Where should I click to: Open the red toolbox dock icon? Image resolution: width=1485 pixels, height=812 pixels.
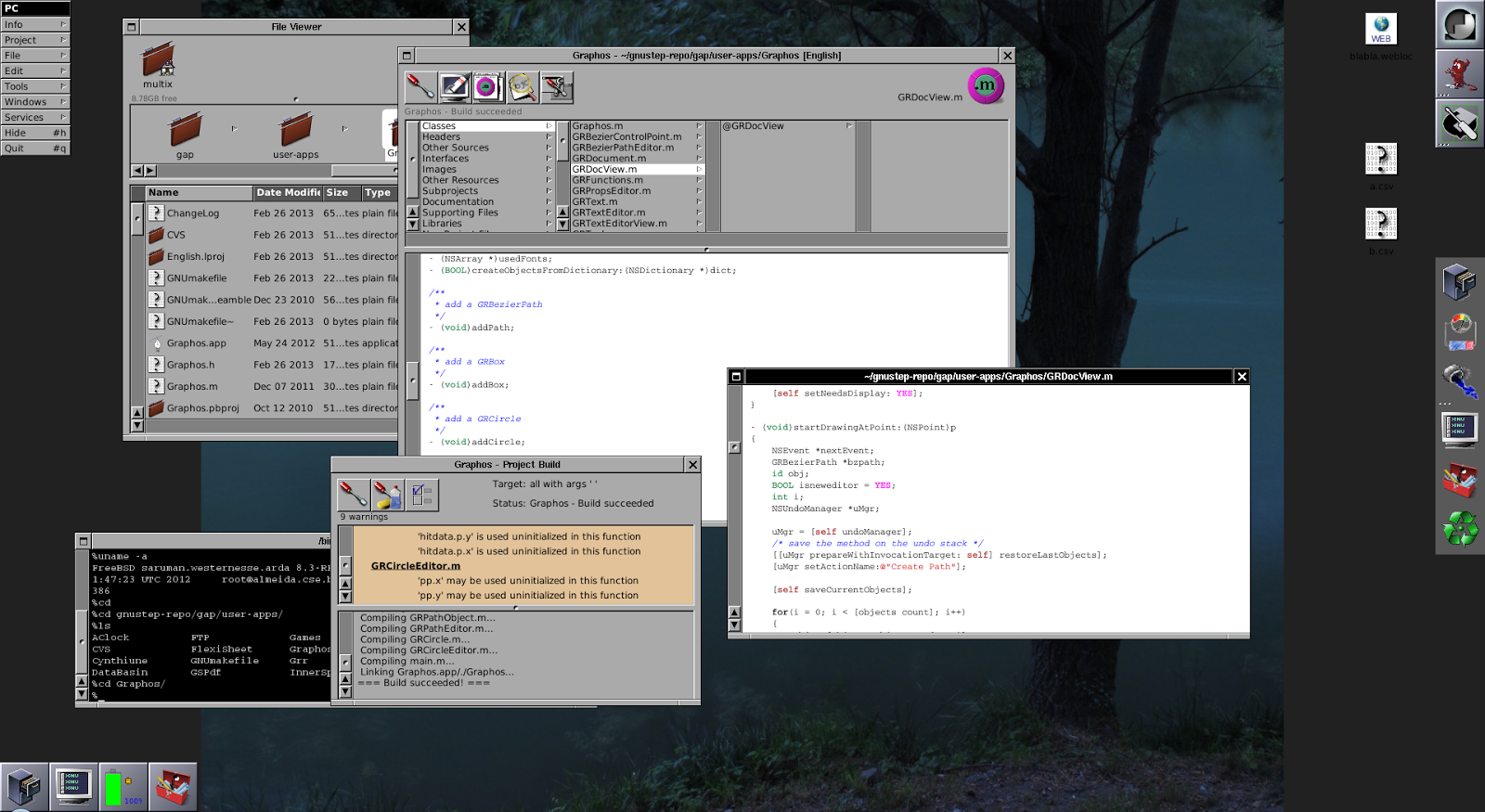pos(1460,480)
